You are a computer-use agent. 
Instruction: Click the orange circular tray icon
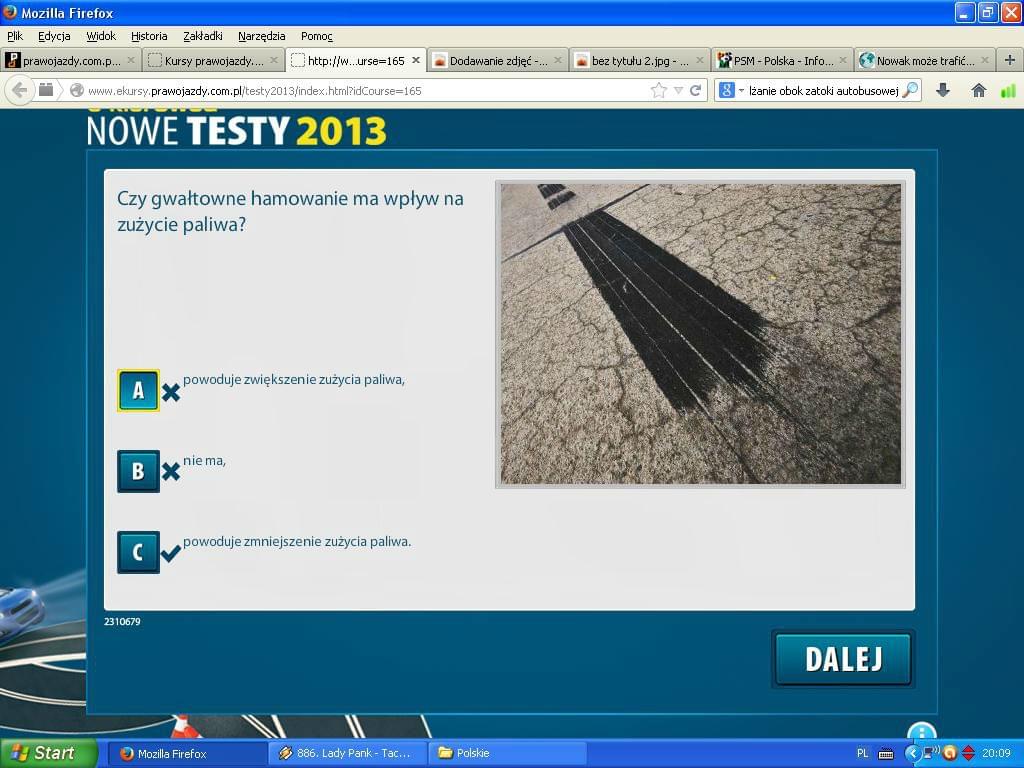(x=950, y=754)
